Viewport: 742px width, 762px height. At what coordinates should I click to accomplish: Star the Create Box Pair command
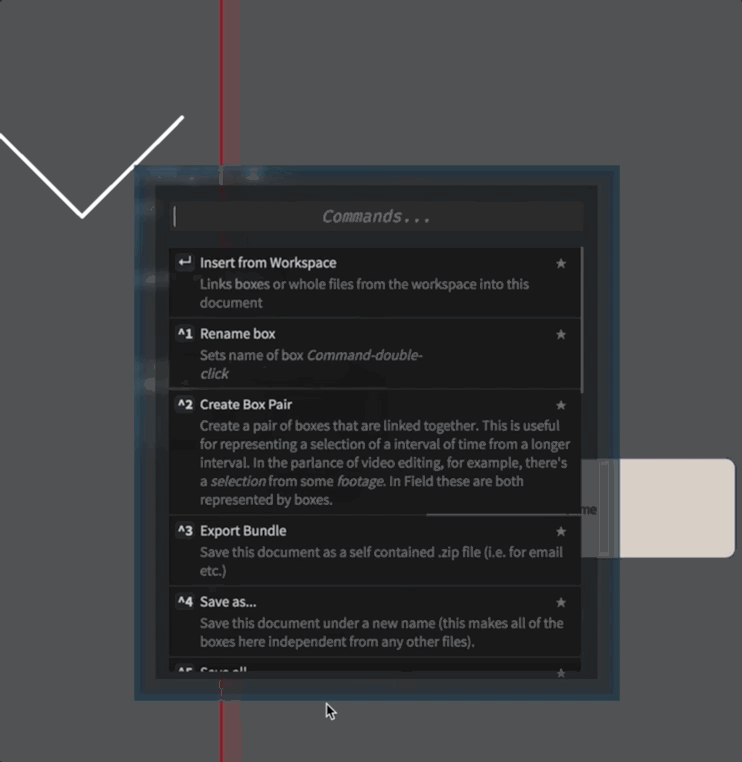click(x=561, y=405)
